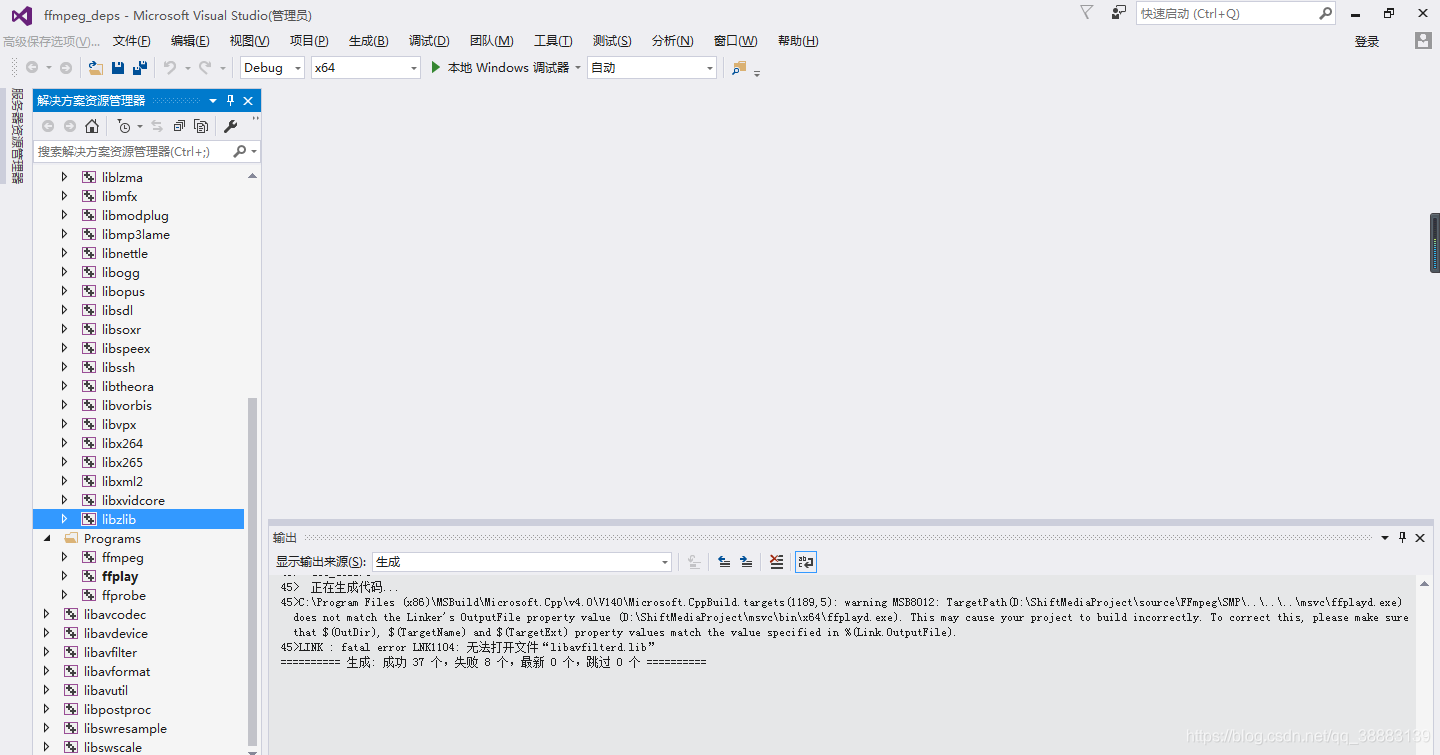
Task: Open the 调试(D) menu
Action: click(429, 41)
